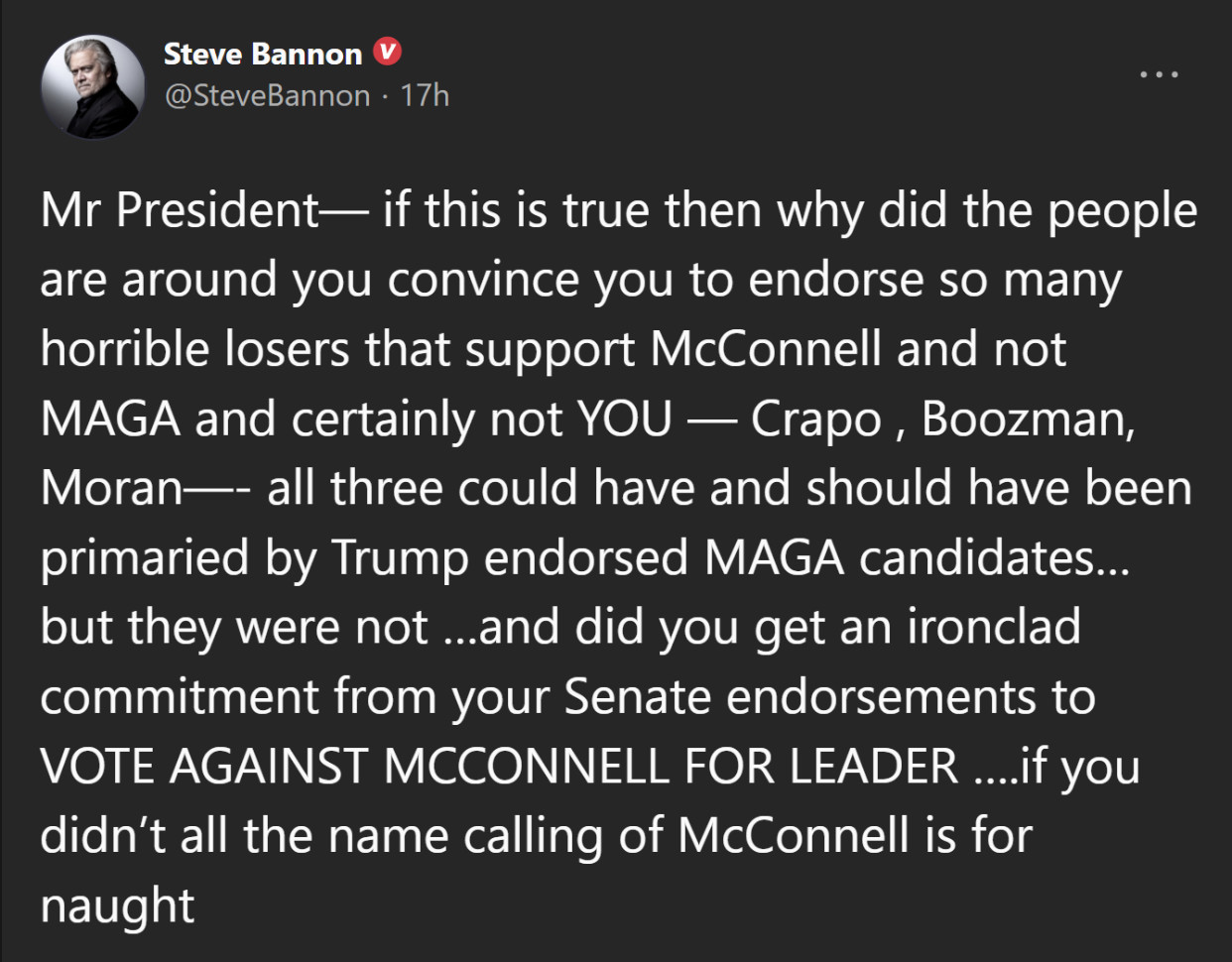
Task: Click the 17h post timestamp
Action: [425, 95]
